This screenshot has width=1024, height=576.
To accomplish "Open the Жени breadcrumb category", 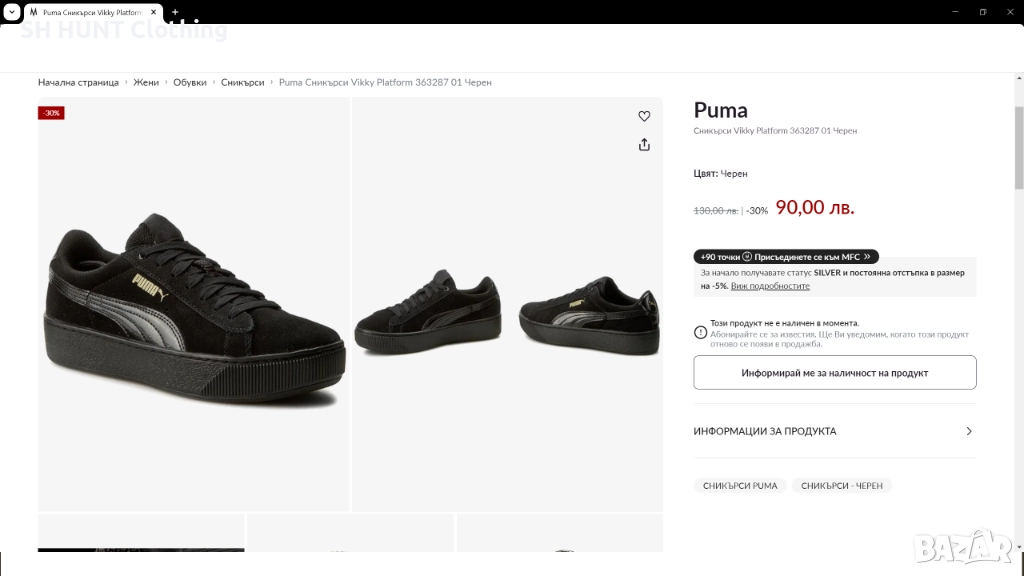I will pyautogui.click(x=146, y=82).
